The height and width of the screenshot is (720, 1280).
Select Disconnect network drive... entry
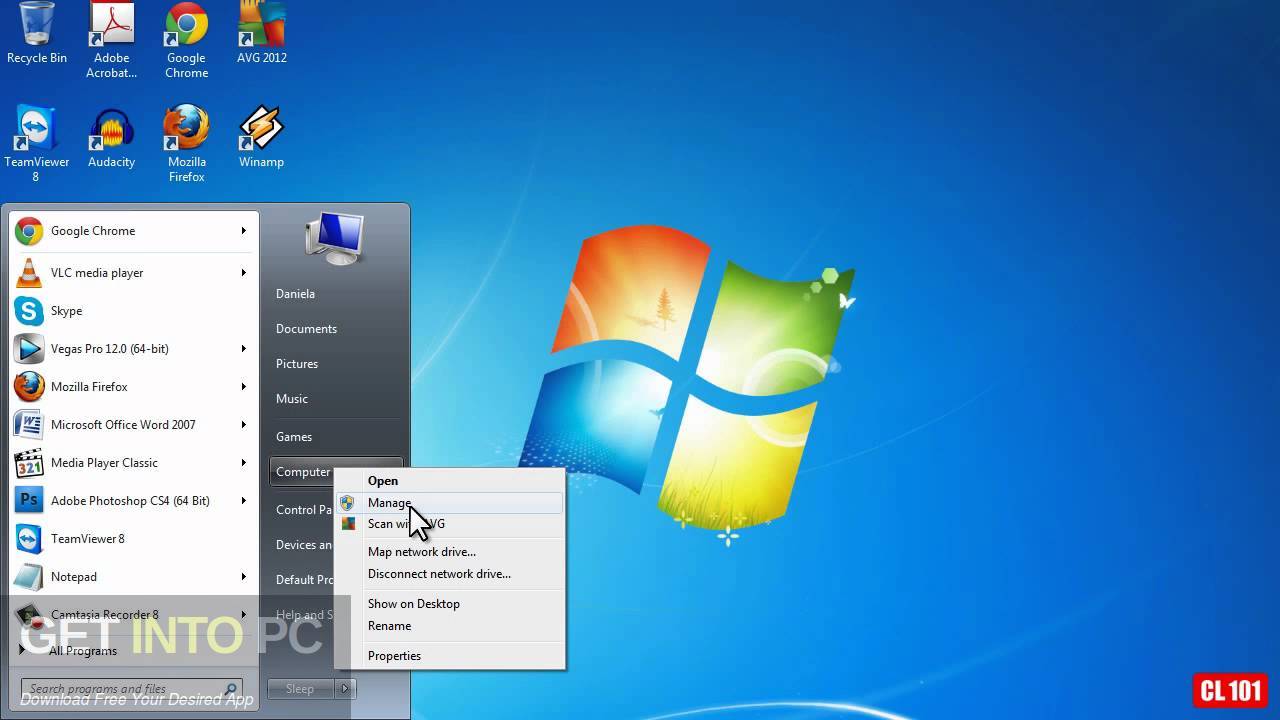tap(450, 574)
